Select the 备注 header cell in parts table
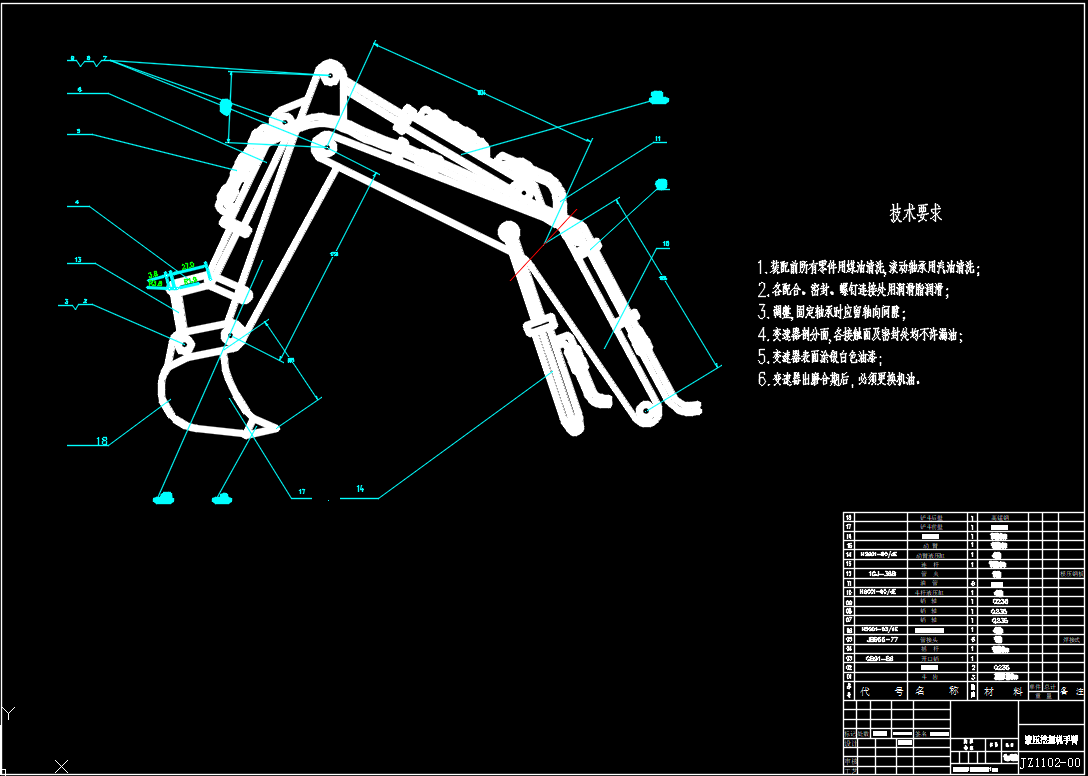This screenshot has width=1088, height=776. tap(1071, 692)
